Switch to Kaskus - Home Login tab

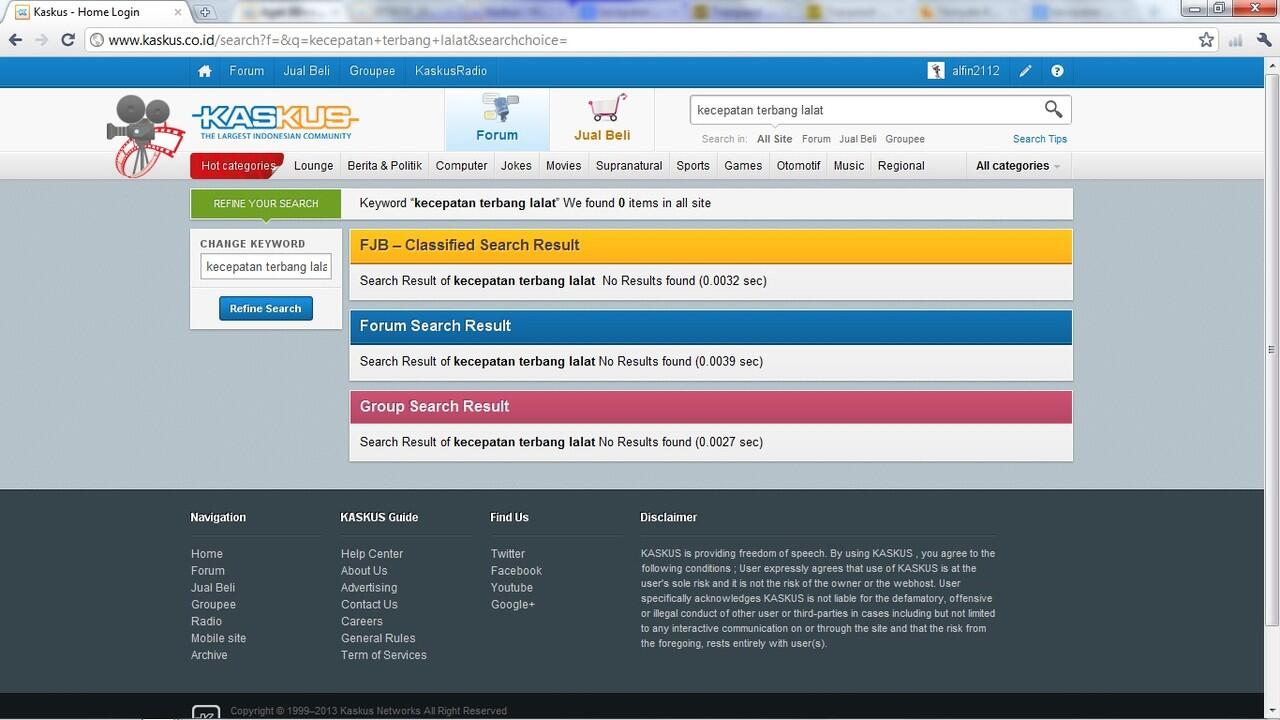[97, 12]
